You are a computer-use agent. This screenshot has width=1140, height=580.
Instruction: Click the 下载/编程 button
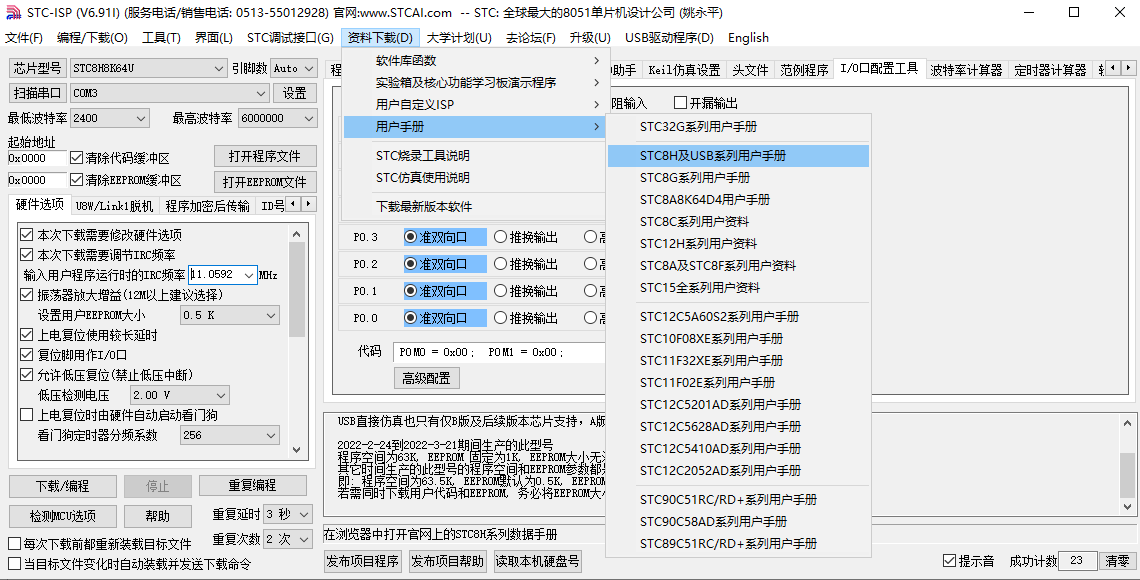click(63, 486)
